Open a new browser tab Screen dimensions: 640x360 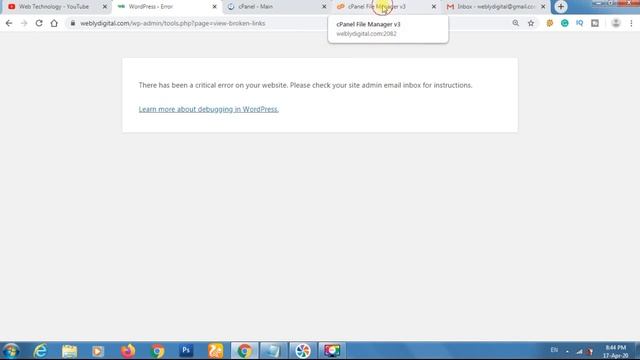[560, 7]
